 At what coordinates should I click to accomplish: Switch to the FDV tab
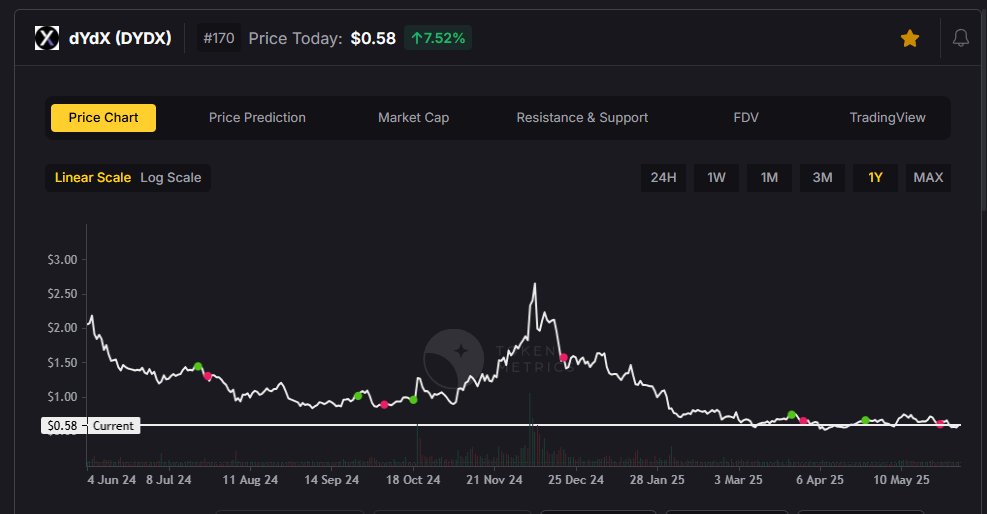pyautogui.click(x=746, y=118)
